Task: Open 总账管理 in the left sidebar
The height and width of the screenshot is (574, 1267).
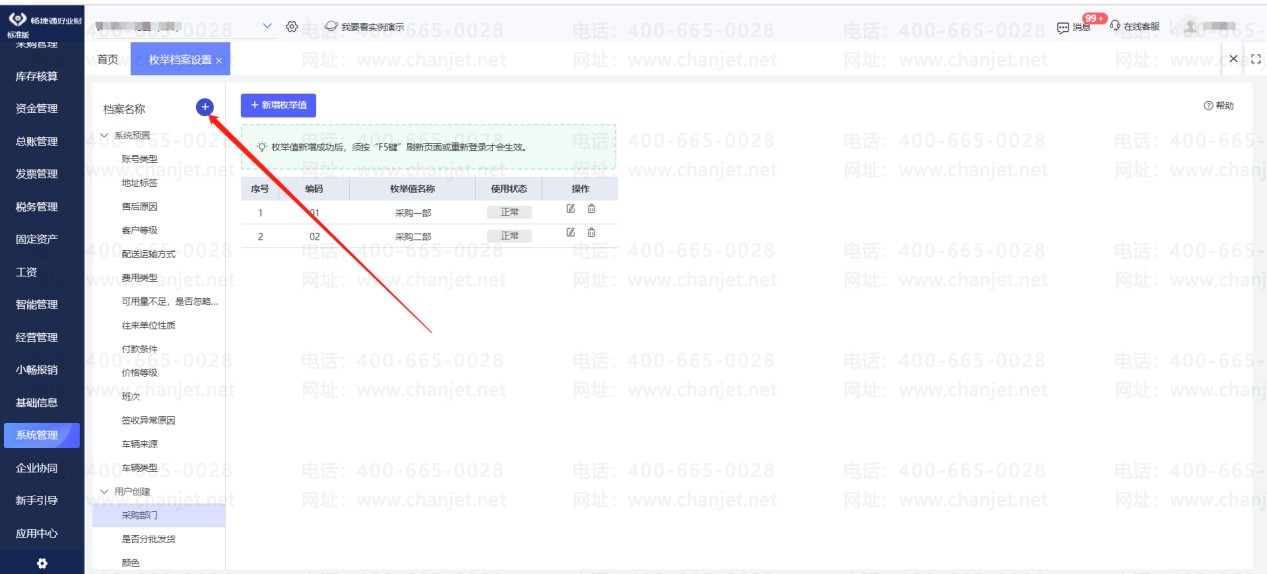Action: [x=37, y=141]
